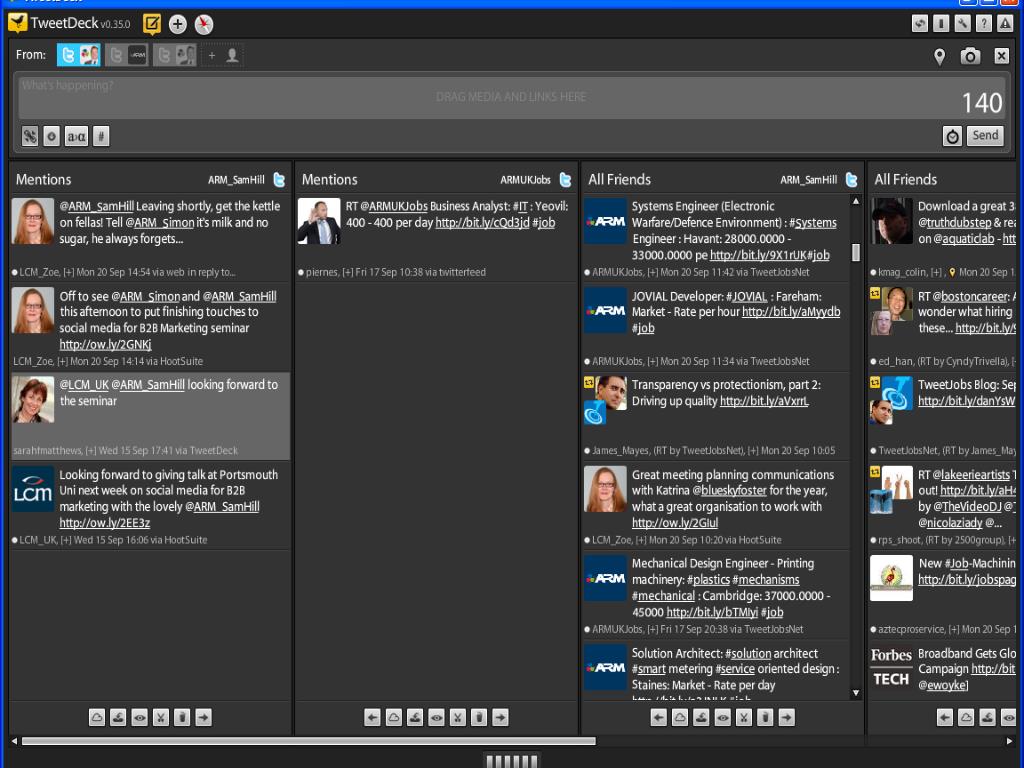This screenshot has height=768, width=1024.
Task: Click the translate a›α button
Action: click(76, 136)
